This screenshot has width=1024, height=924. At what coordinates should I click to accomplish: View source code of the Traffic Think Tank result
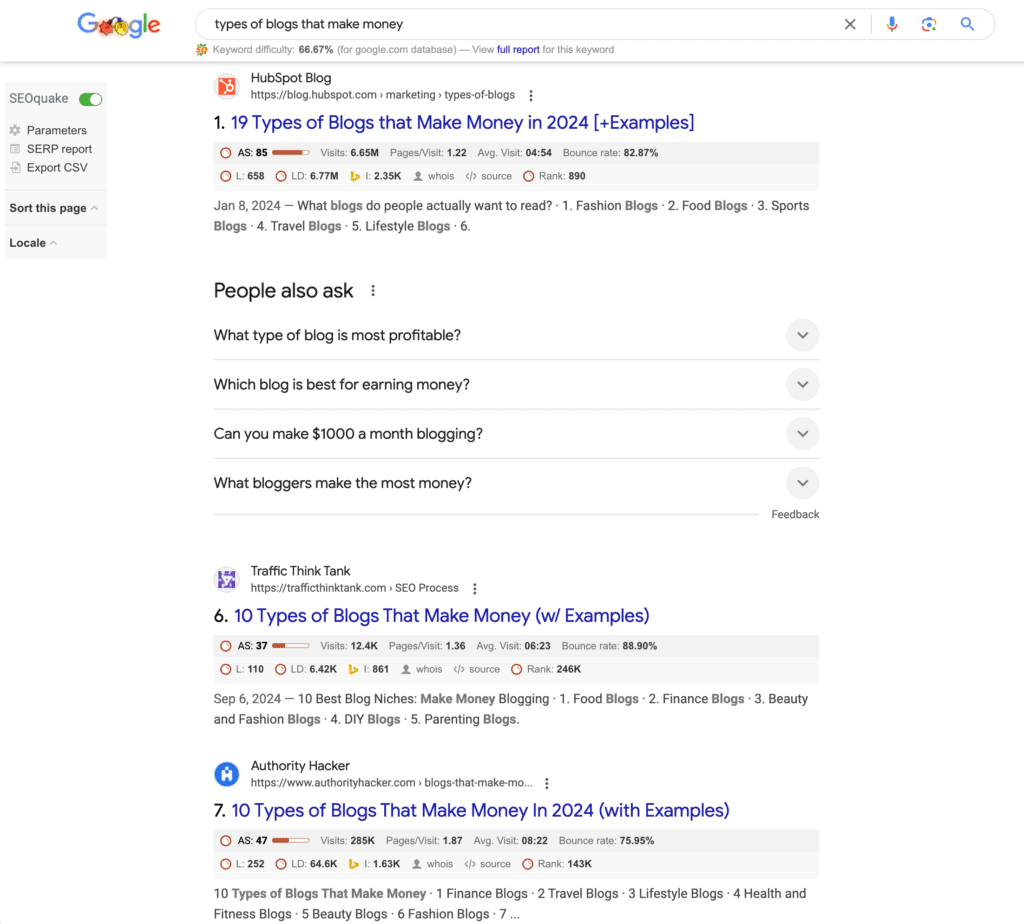(477, 669)
